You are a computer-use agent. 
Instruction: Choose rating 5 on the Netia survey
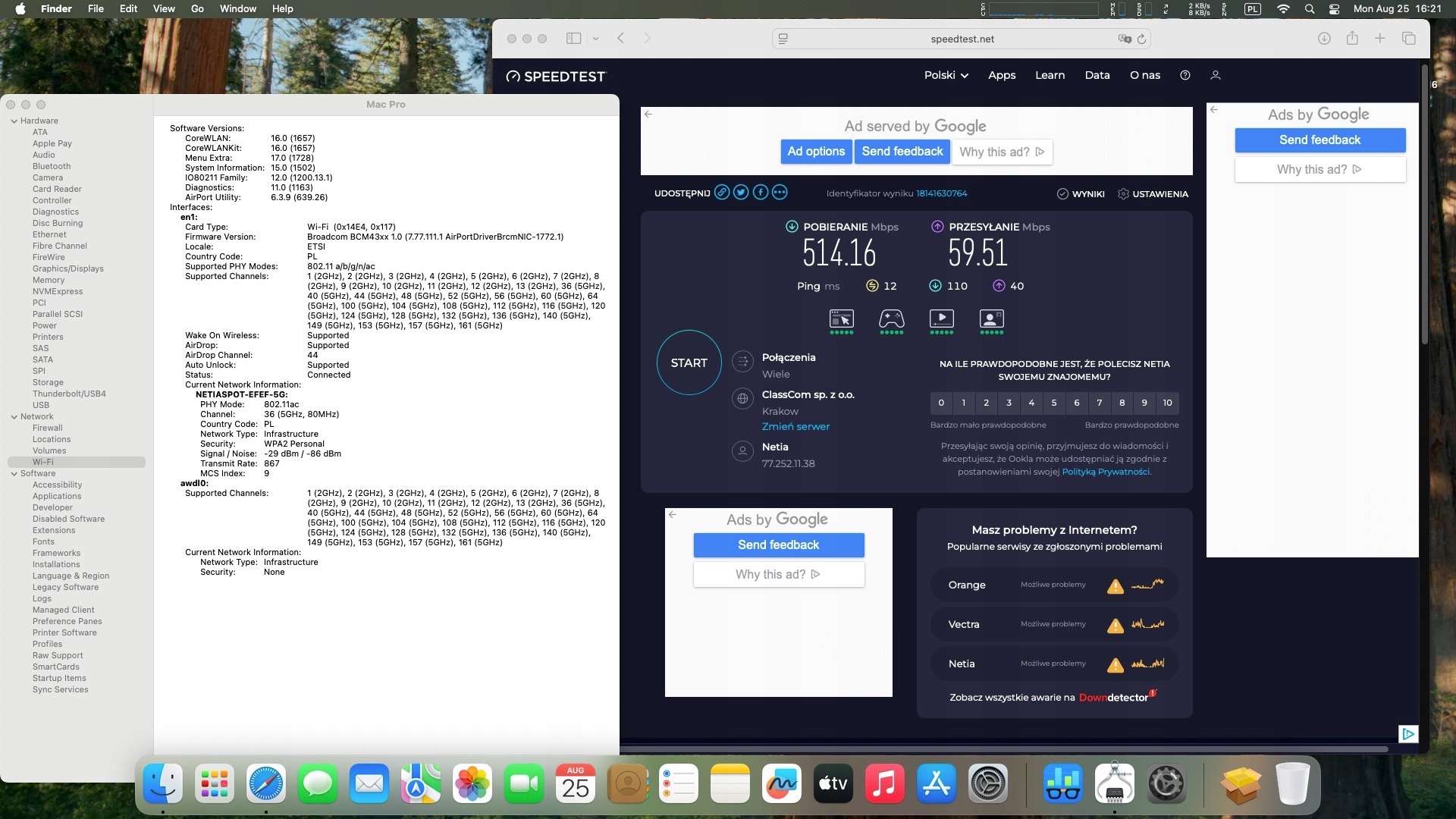click(1054, 403)
